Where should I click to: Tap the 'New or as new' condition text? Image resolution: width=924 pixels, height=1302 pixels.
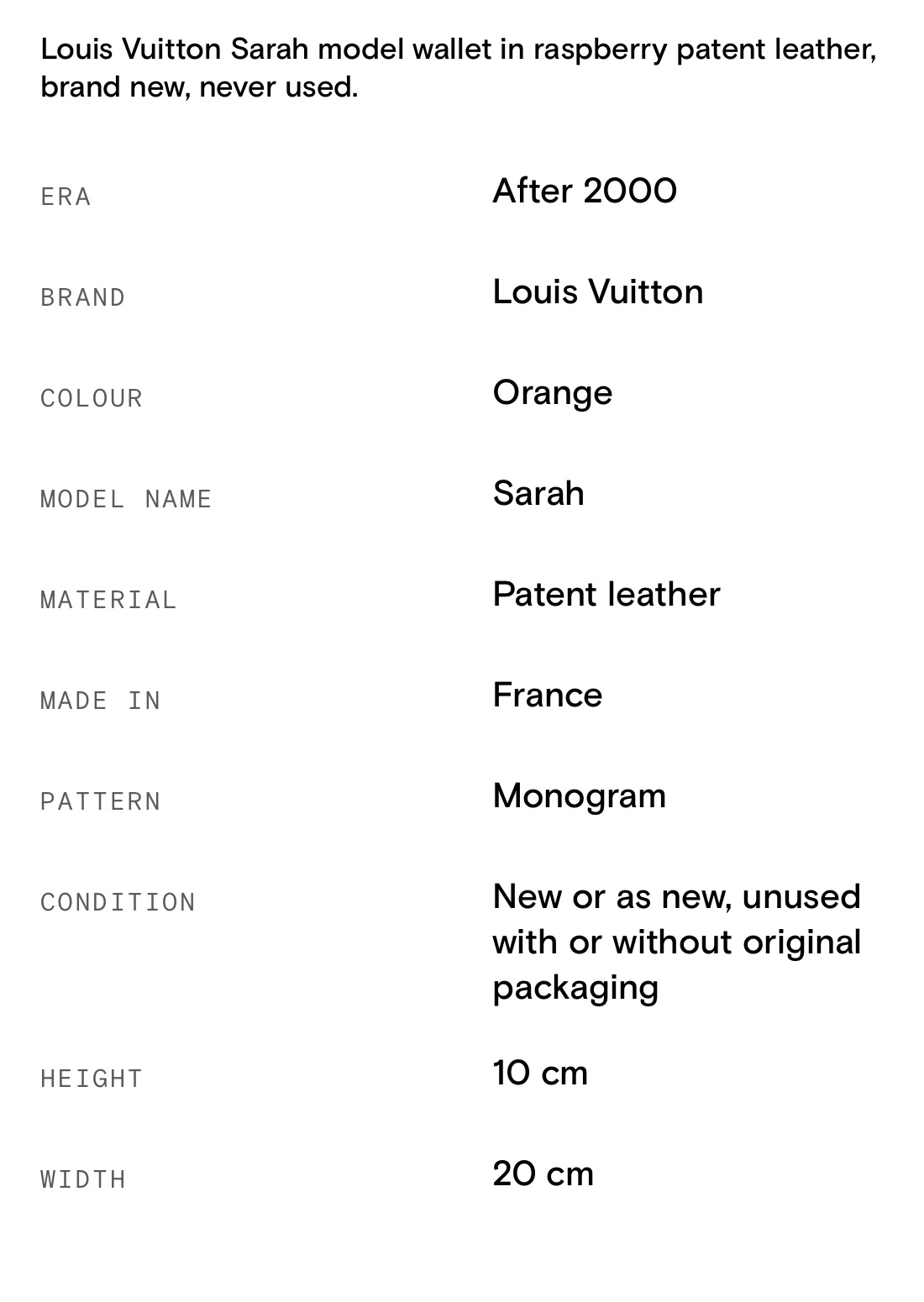click(x=676, y=942)
